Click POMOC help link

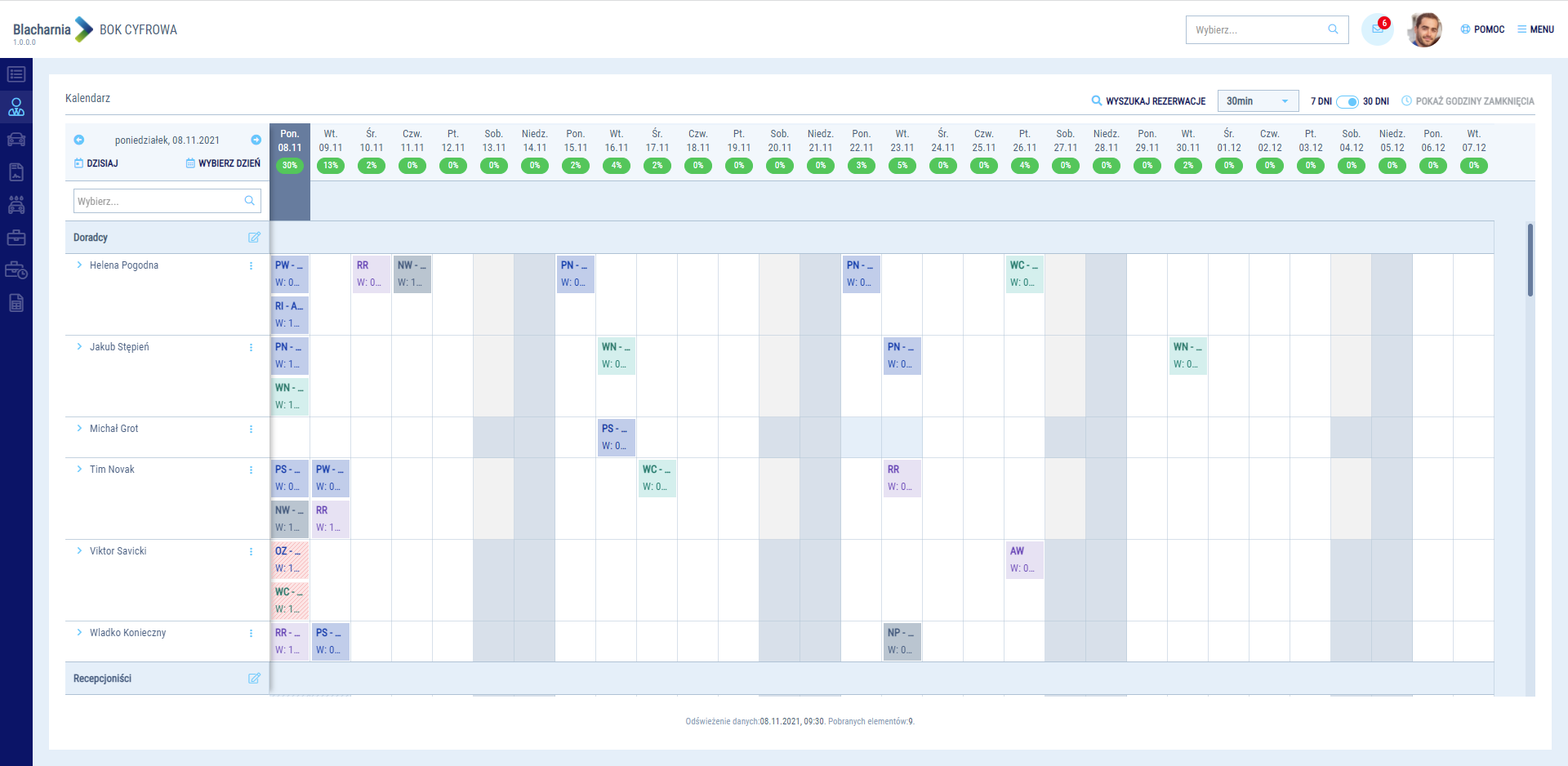pos(1482,29)
